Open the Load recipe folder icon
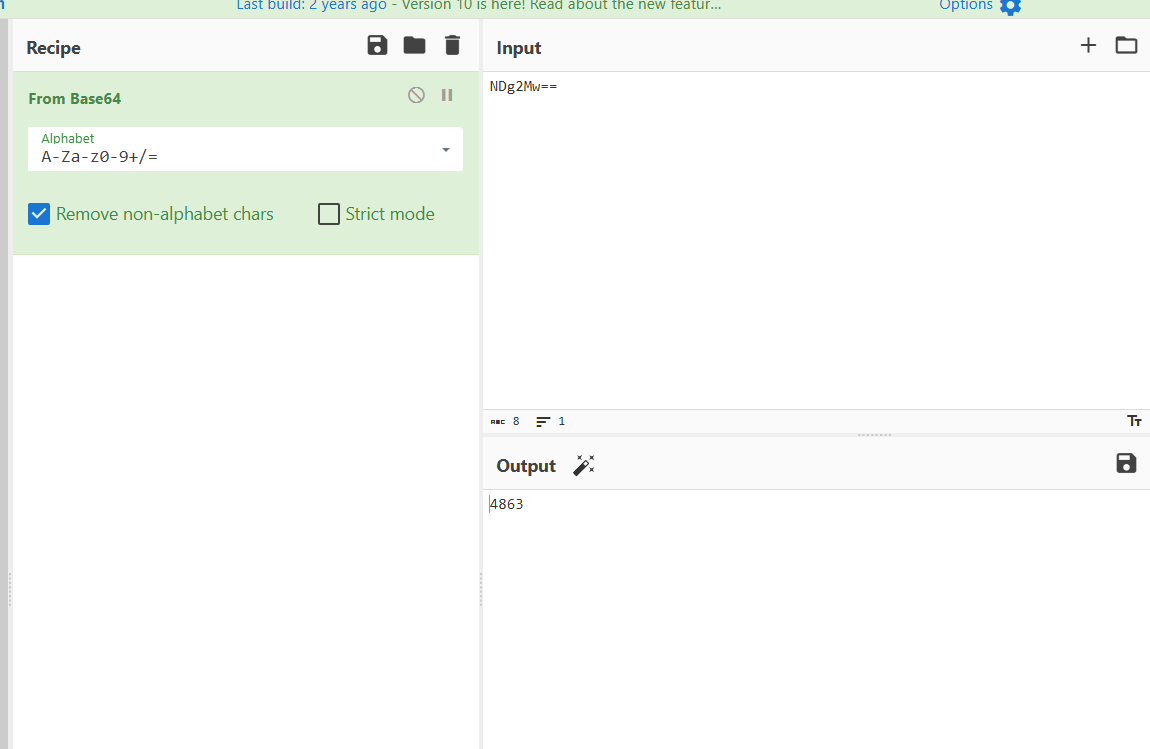The image size is (1150, 749). click(414, 45)
